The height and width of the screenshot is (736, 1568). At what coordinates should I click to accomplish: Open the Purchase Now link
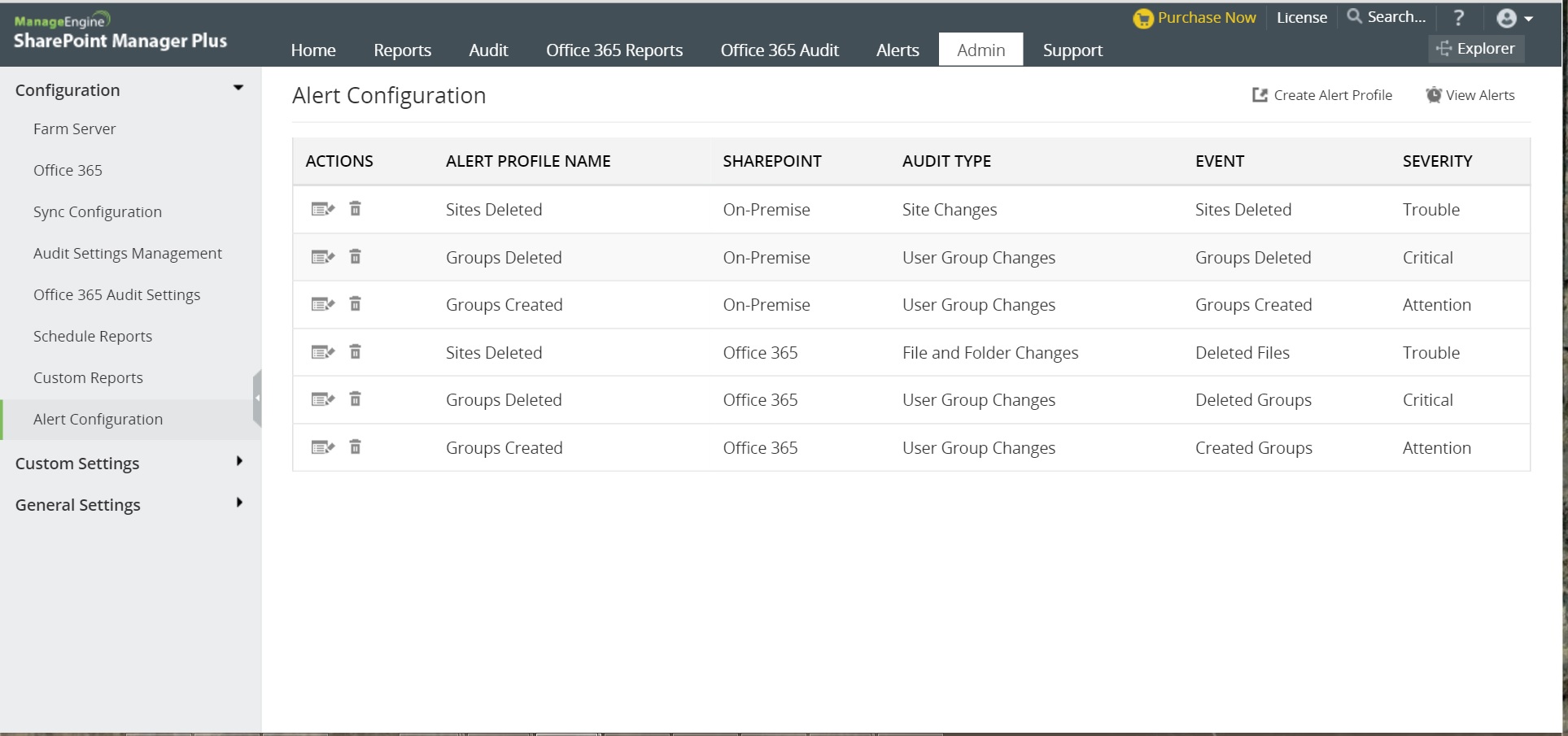[1195, 18]
